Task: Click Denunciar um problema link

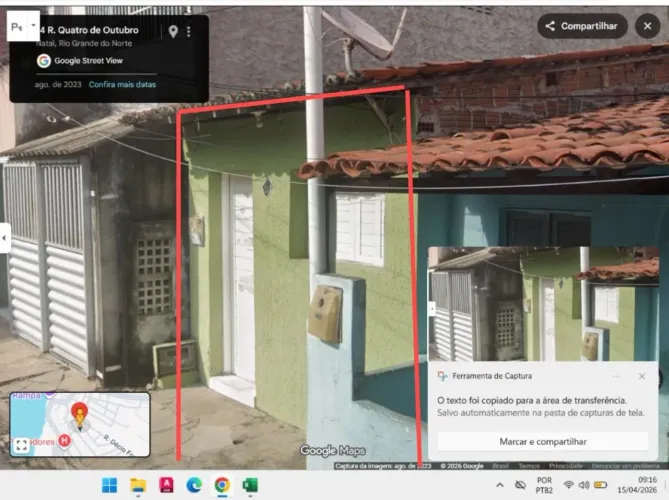Action: (625, 466)
